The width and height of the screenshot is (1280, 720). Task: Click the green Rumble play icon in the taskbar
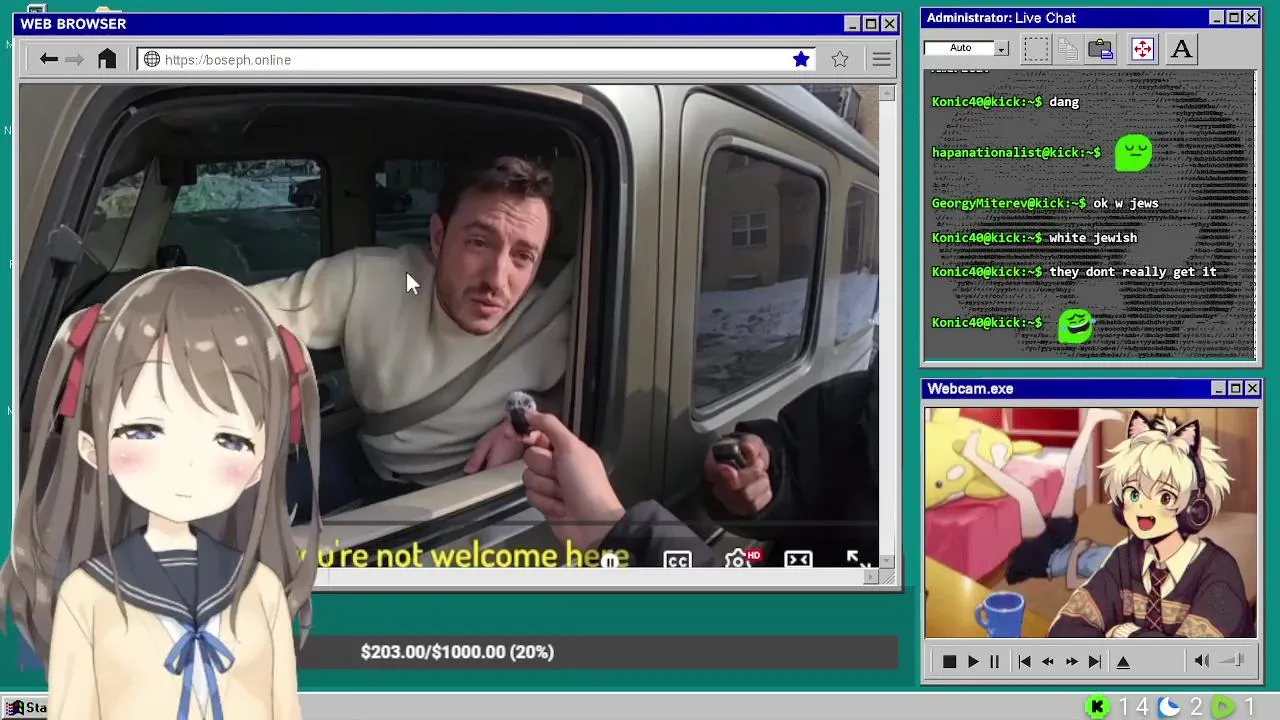(x=1224, y=707)
